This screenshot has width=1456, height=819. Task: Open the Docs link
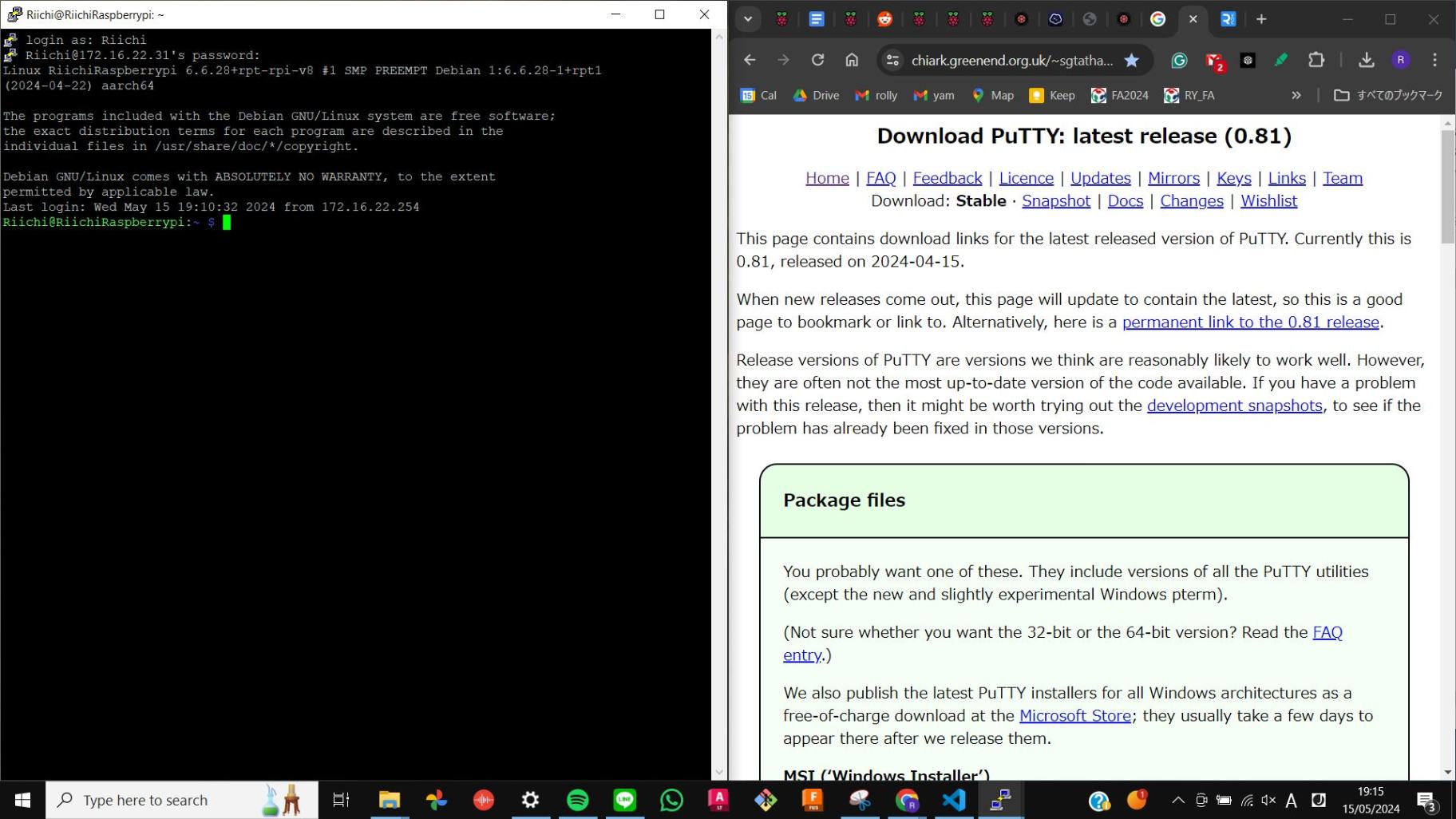(1125, 201)
